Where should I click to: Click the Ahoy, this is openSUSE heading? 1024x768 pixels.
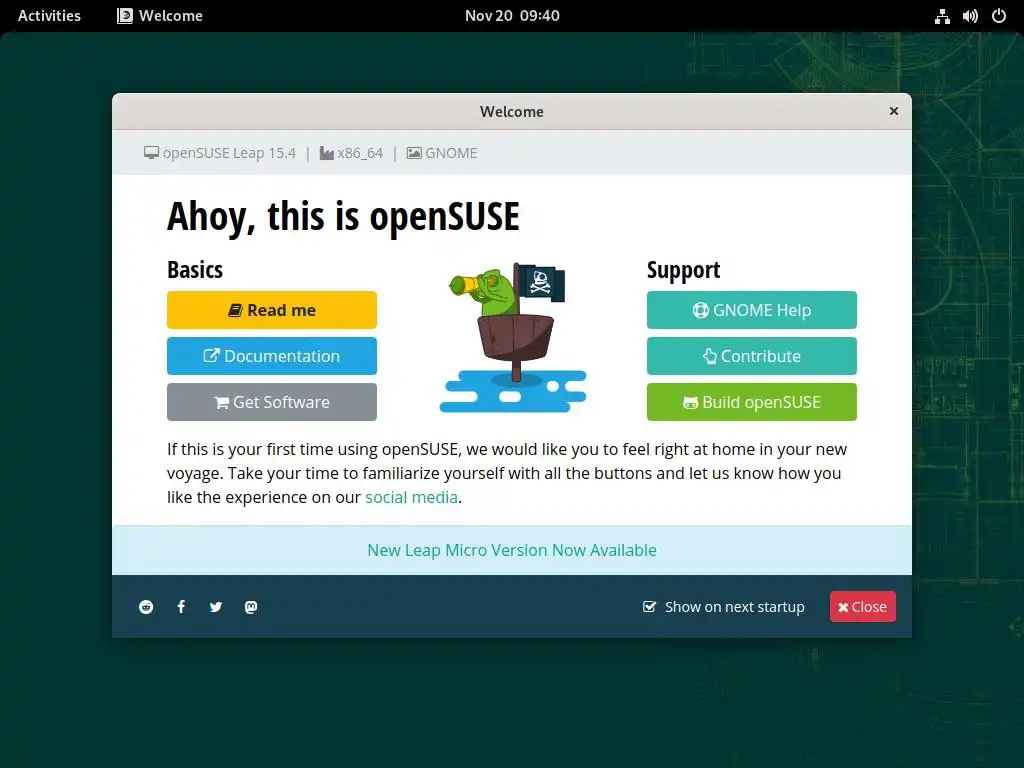click(x=344, y=216)
